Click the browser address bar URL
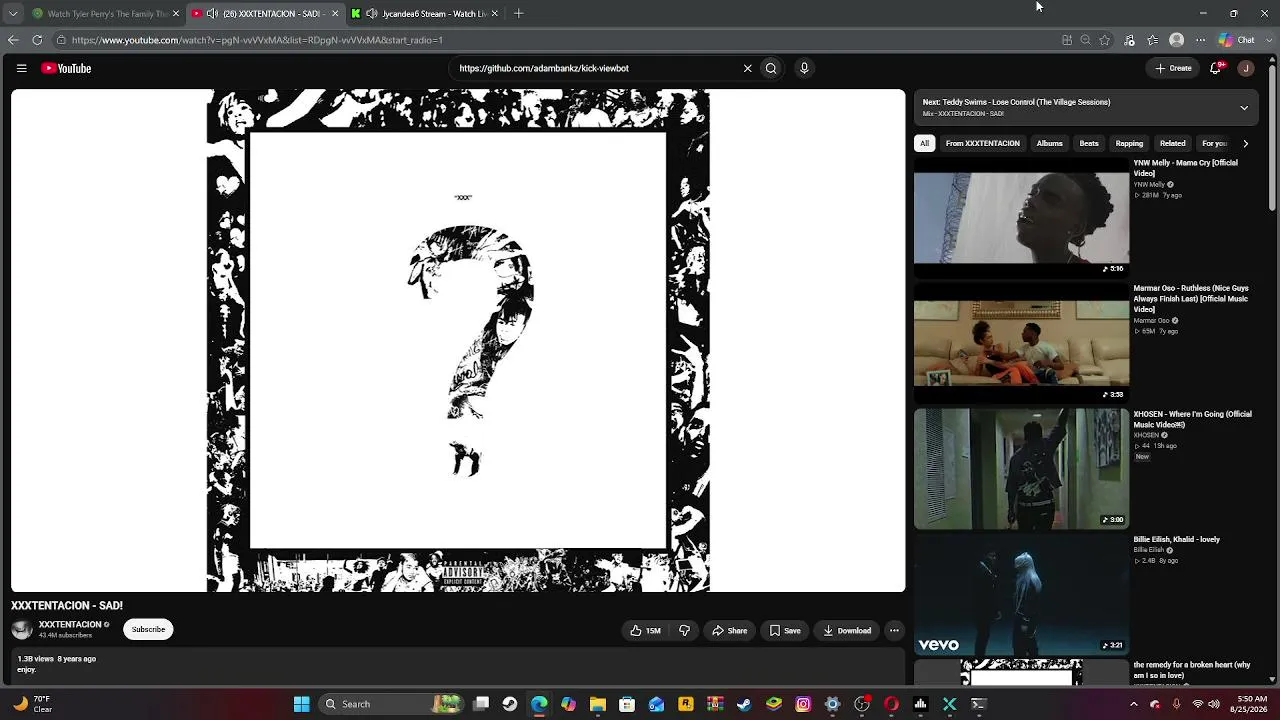 pos(257,40)
